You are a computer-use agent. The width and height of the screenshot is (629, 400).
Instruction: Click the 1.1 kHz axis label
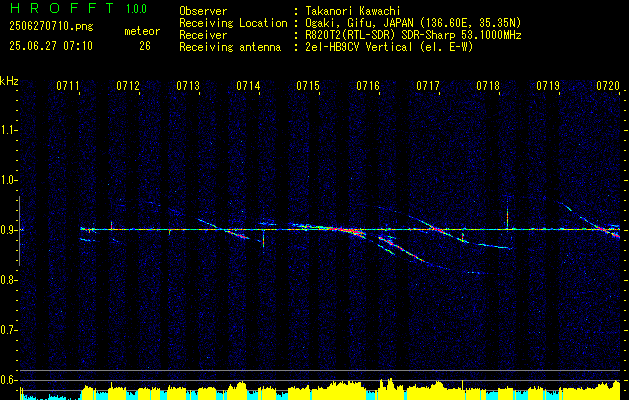coord(8,130)
